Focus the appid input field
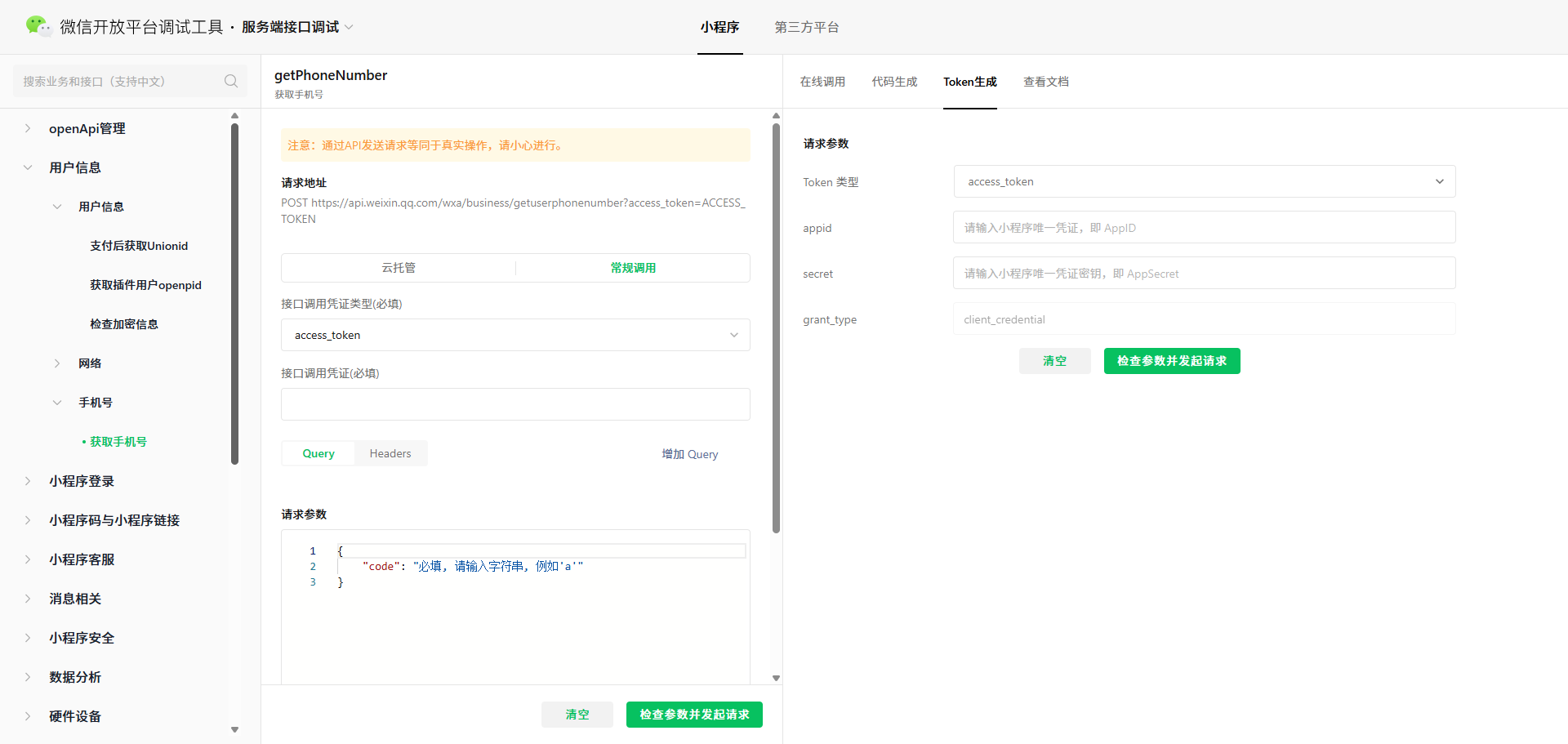The image size is (1568, 744). (1205, 227)
